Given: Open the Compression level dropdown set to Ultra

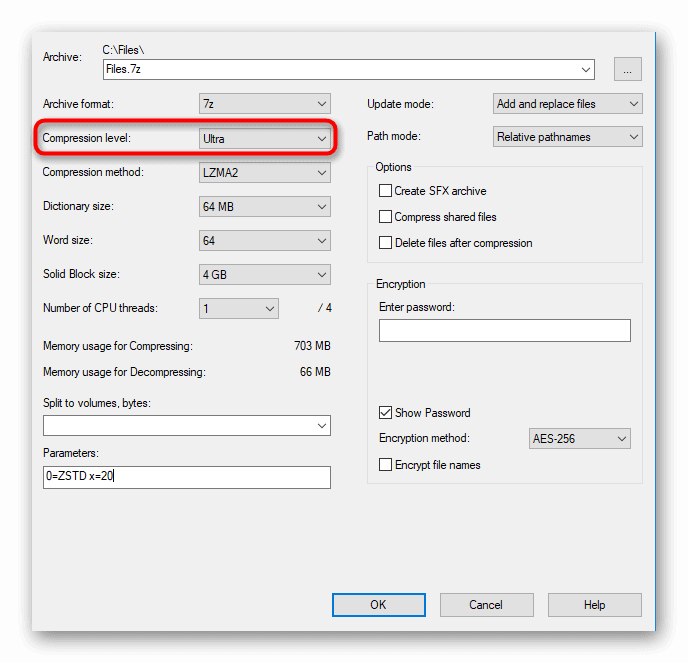Looking at the screenshot, I should [265, 139].
